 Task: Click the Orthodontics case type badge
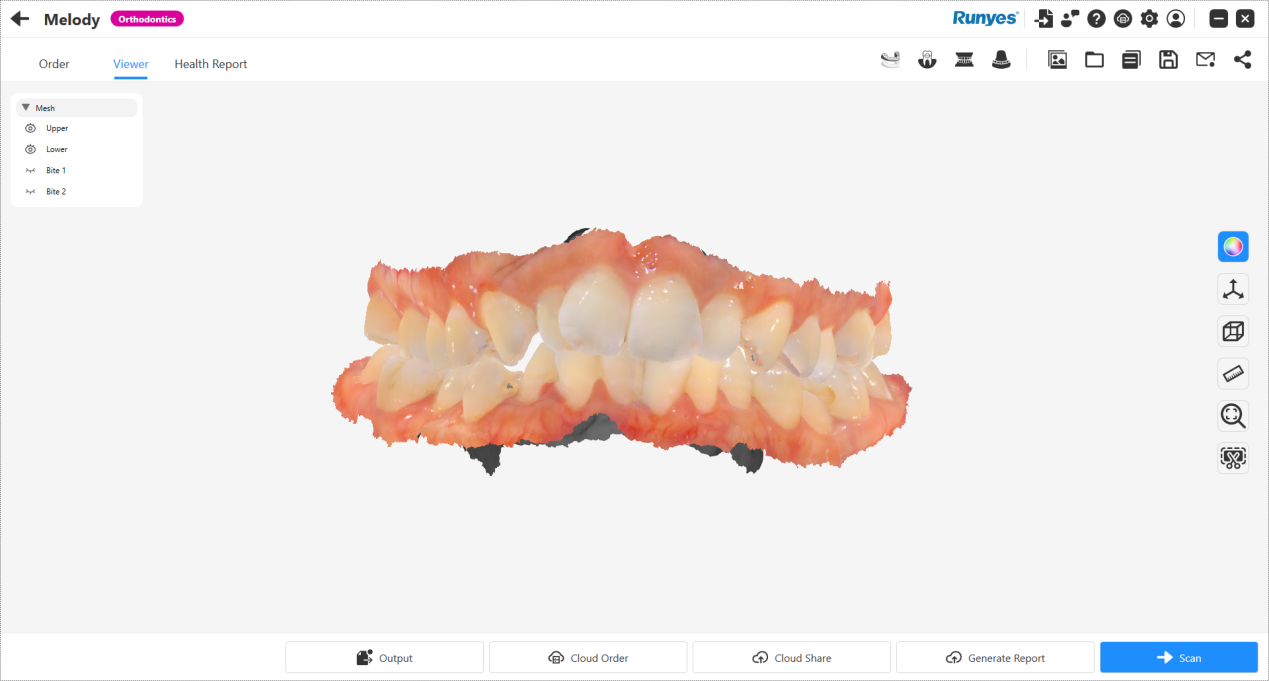[x=147, y=19]
